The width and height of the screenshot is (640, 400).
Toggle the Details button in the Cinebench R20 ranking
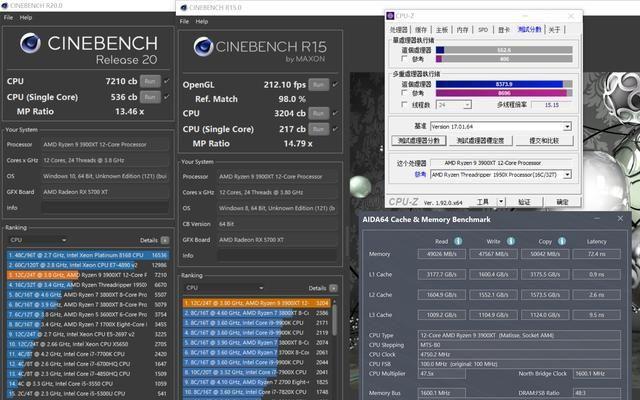coord(165,240)
